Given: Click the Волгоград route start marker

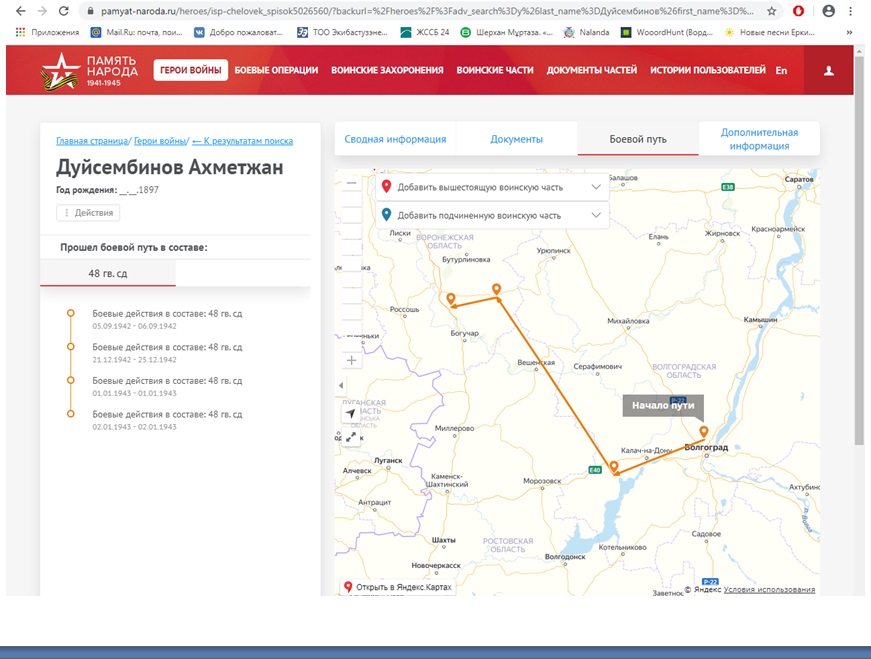Looking at the screenshot, I should coord(704,433).
